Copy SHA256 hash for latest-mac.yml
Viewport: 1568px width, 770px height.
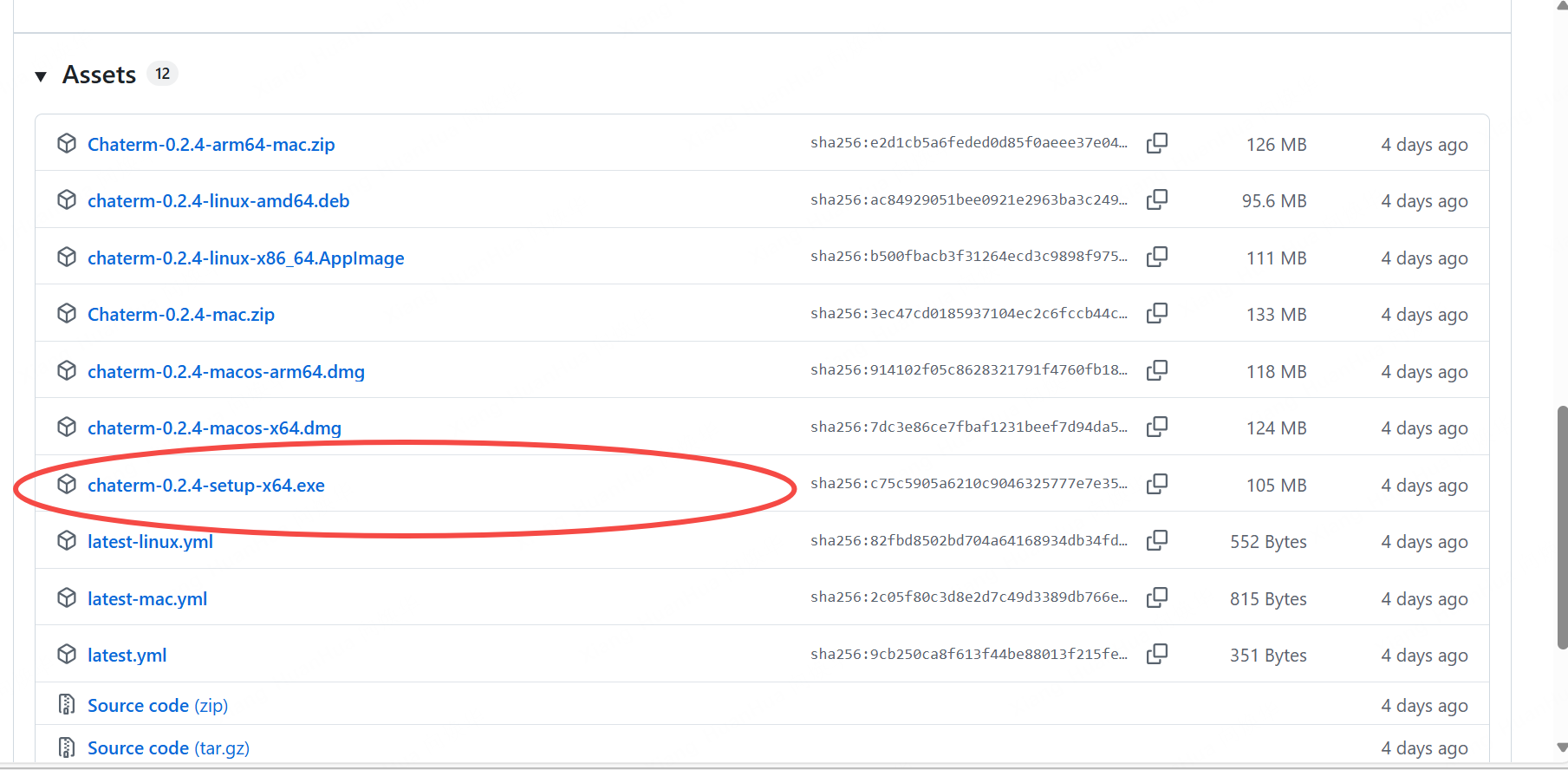coord(1157,597)
